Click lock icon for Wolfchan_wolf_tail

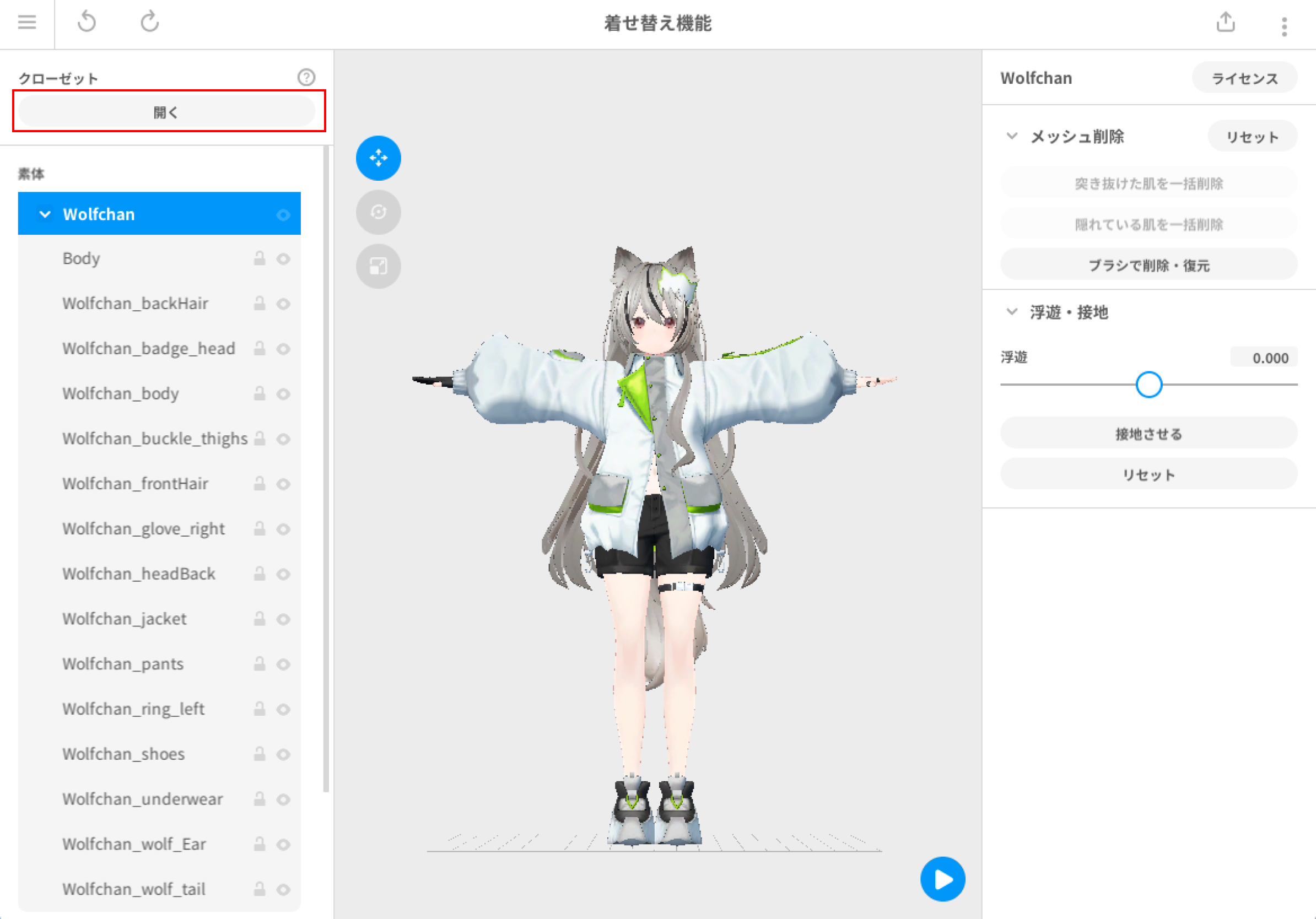pos(260,889)
